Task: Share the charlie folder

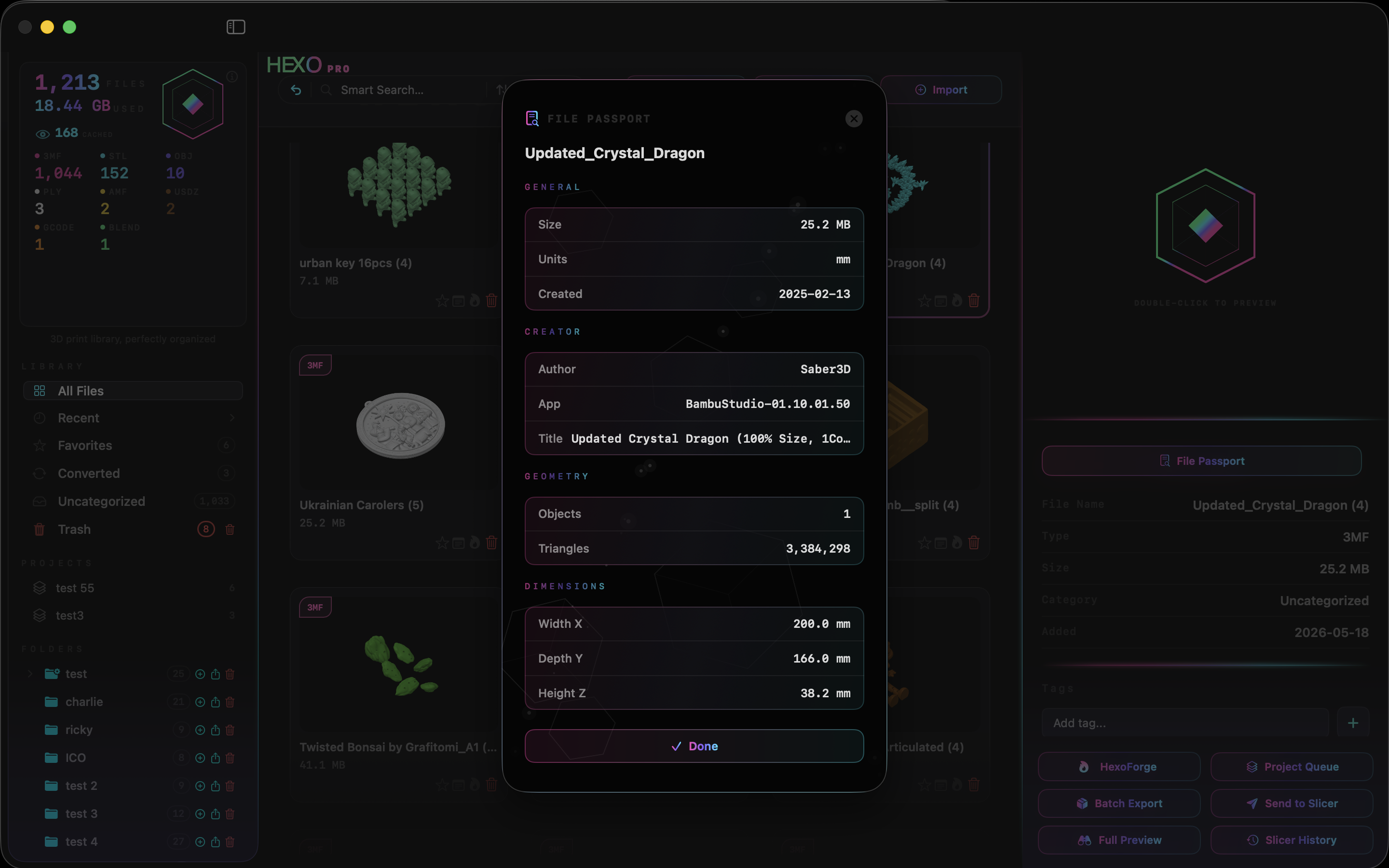Action: (x=215, y=702)
